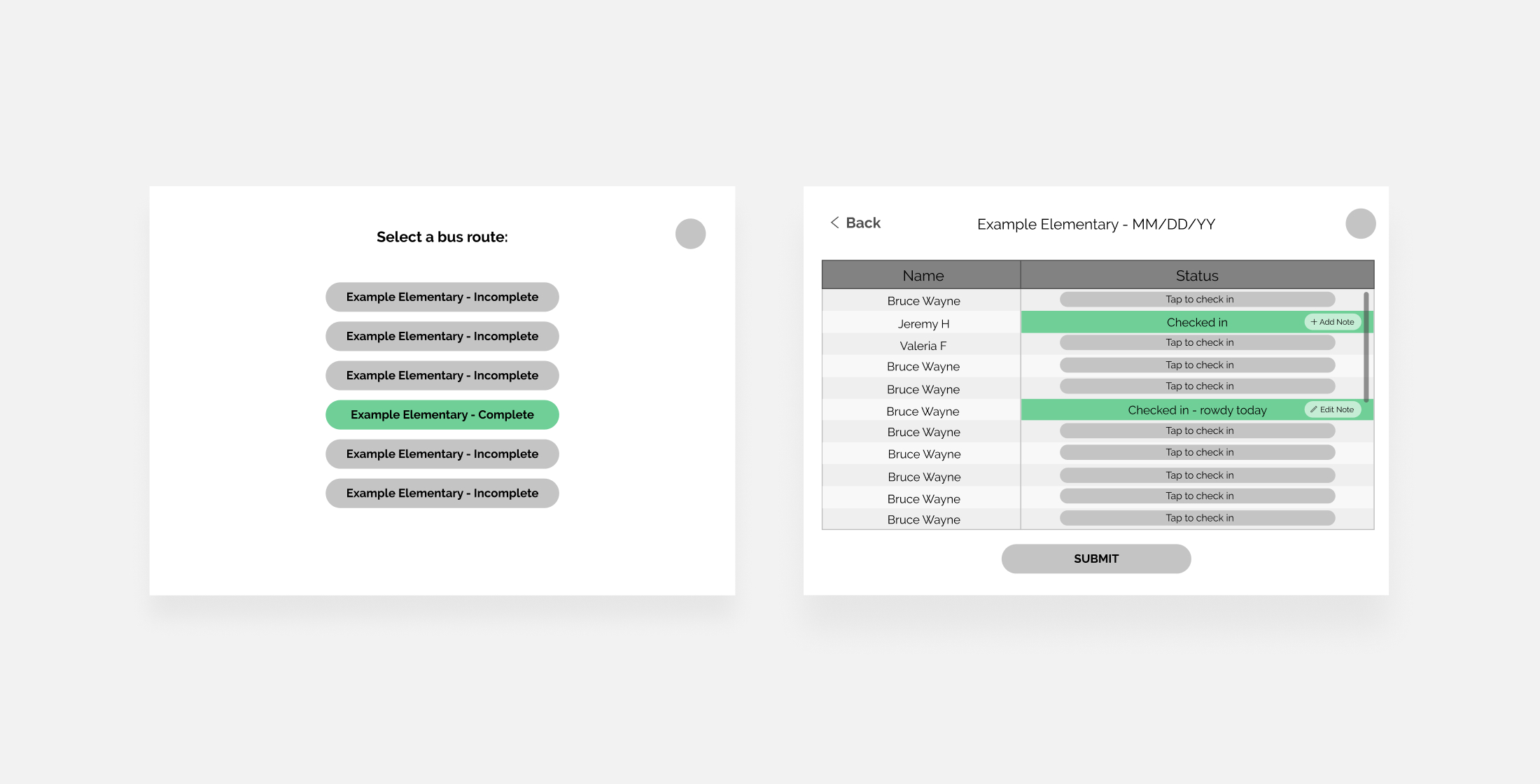Image resolution: width=1540 pixels, height=784 pixels.
Task: Click the Back text link
Action: pyautogui.click(x=863, y=223)
